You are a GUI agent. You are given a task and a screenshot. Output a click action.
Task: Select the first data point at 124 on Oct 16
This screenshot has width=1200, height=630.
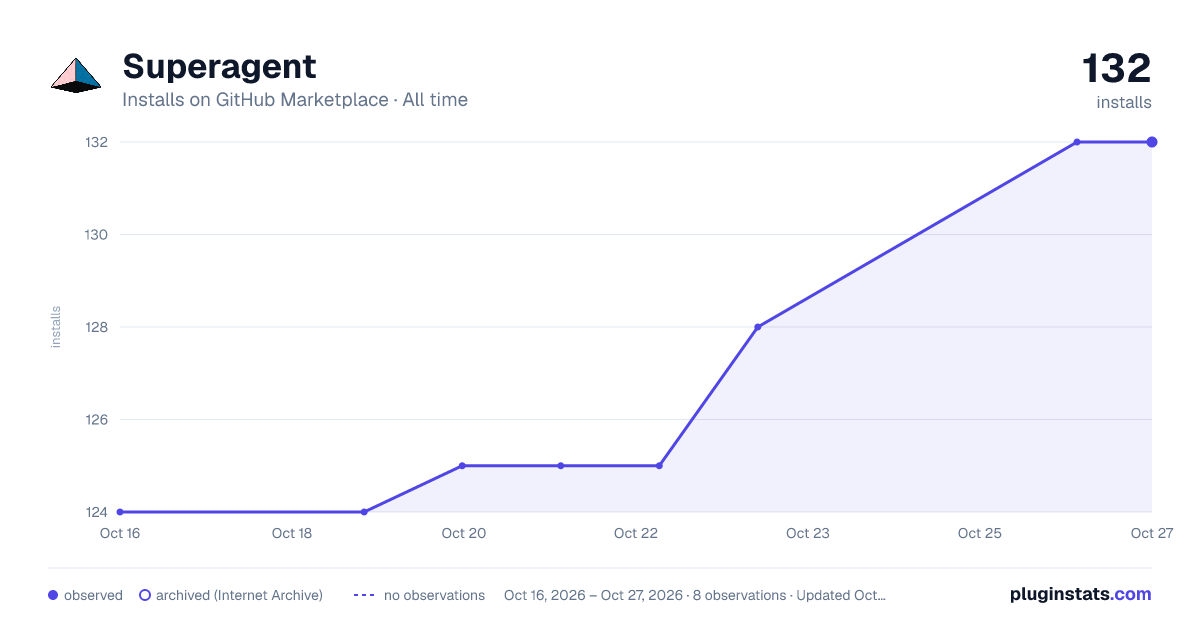coord(120,512)
